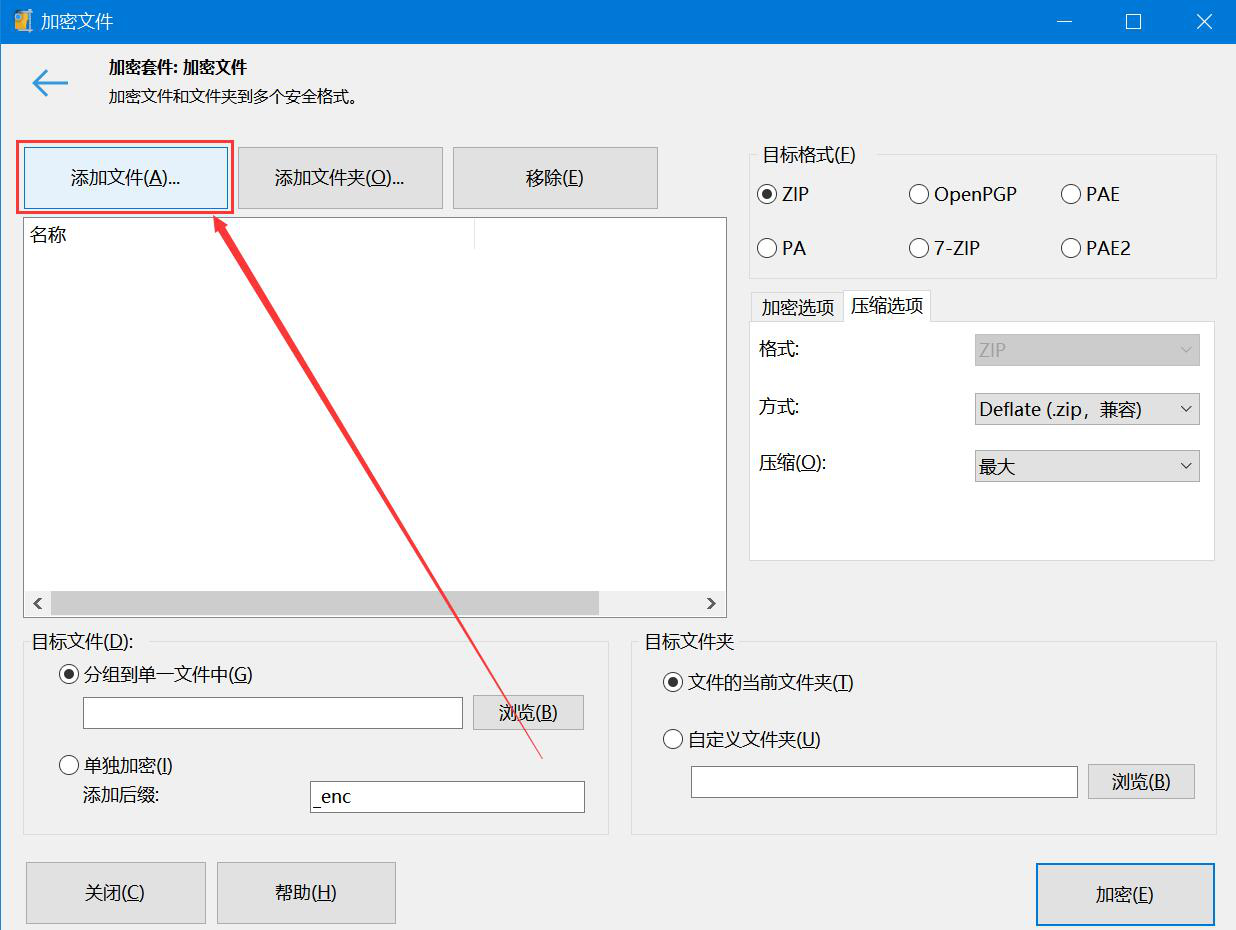
Task: Select PAE2 target format
Action: click(1096, 248)
